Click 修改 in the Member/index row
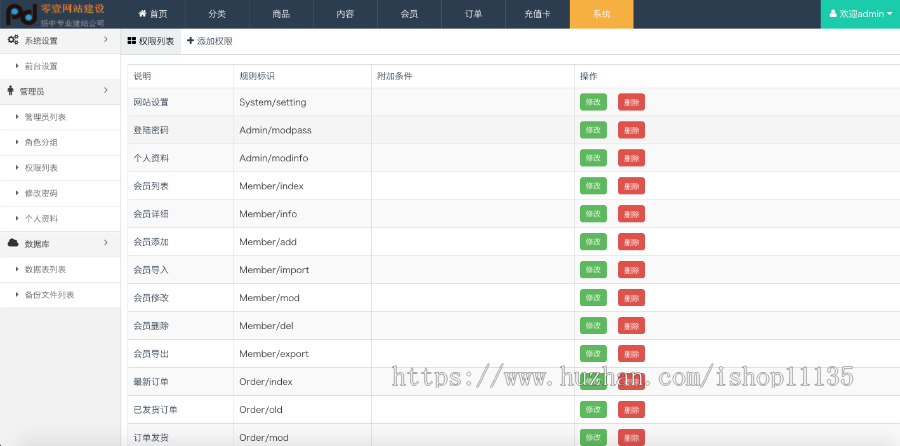The height and width of the screenshot is (446, 900). pyautogui.click(x=593, y=186)
